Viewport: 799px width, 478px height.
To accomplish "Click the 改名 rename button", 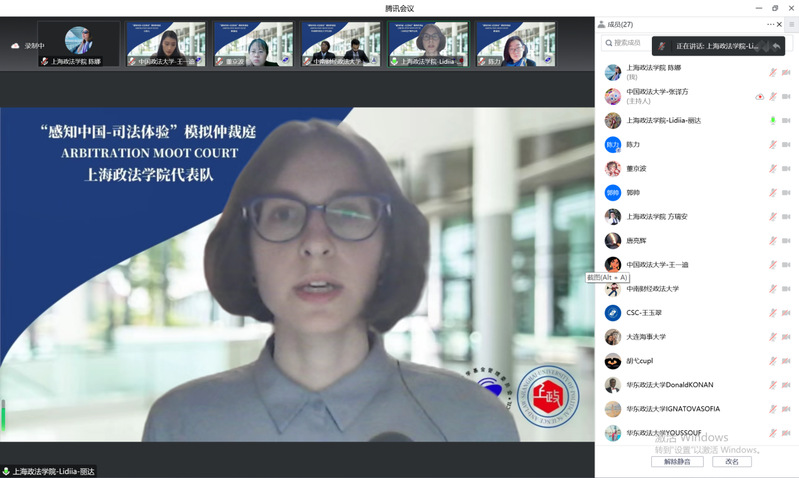I will 732,462.
